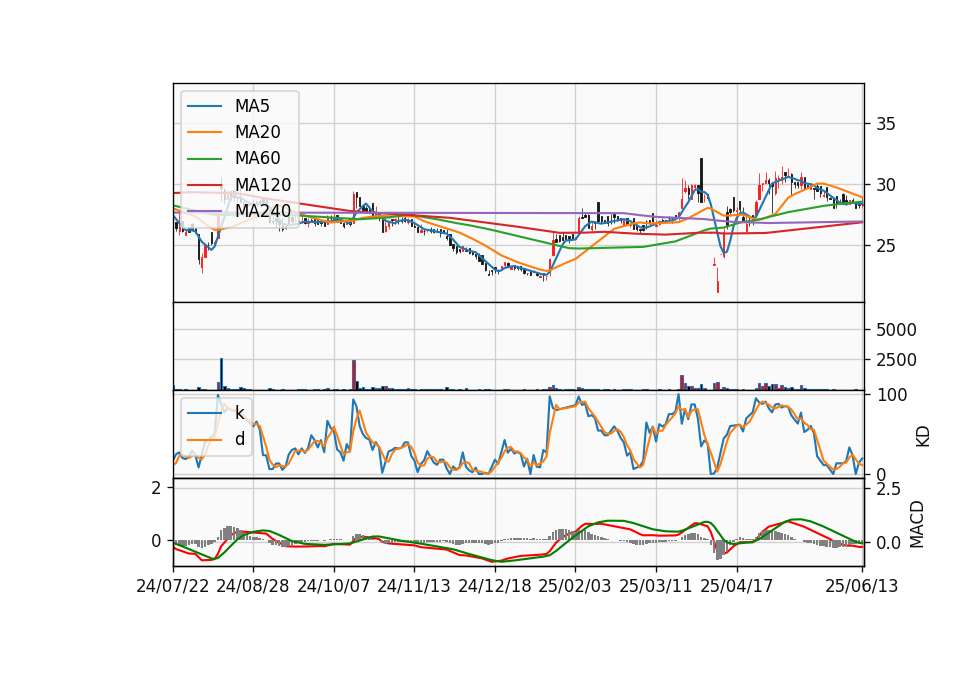The width and height of the screenshot is (960, 690).
Task: Click the 5000 volume axis label
Action: point(896,330)
